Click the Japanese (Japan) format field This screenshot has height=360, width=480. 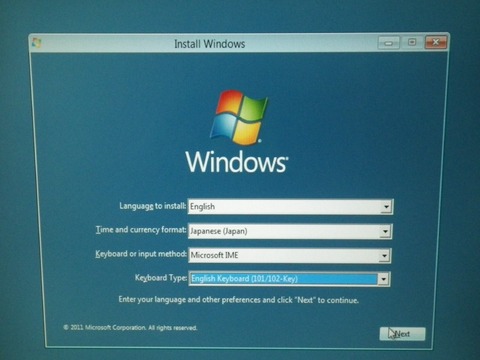click(x=290, y=231)
